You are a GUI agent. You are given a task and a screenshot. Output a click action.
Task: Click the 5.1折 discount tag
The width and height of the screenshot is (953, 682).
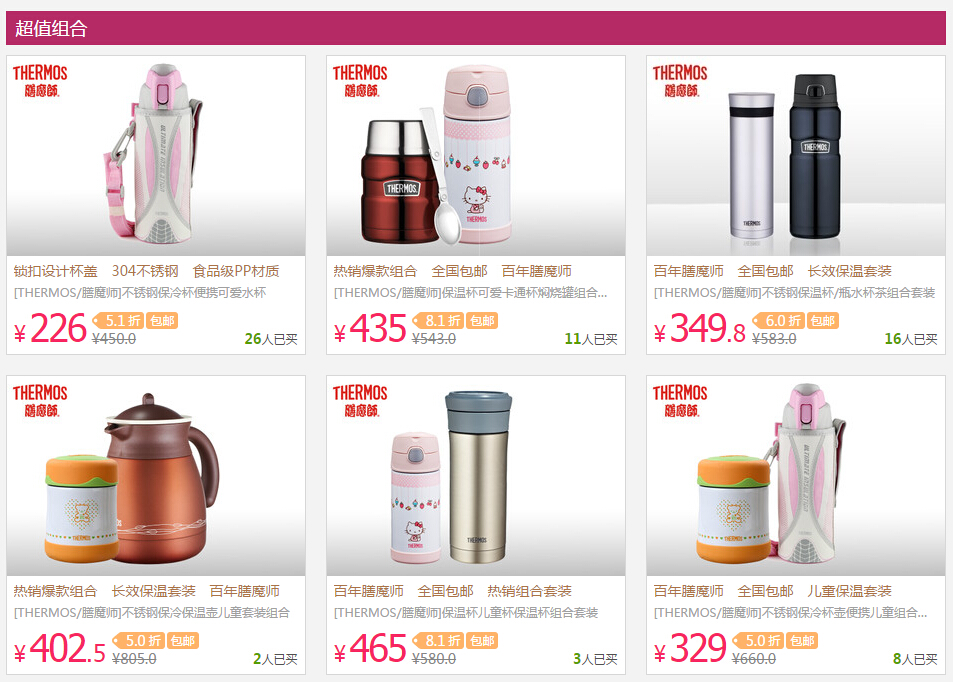(x=119, y=320)
